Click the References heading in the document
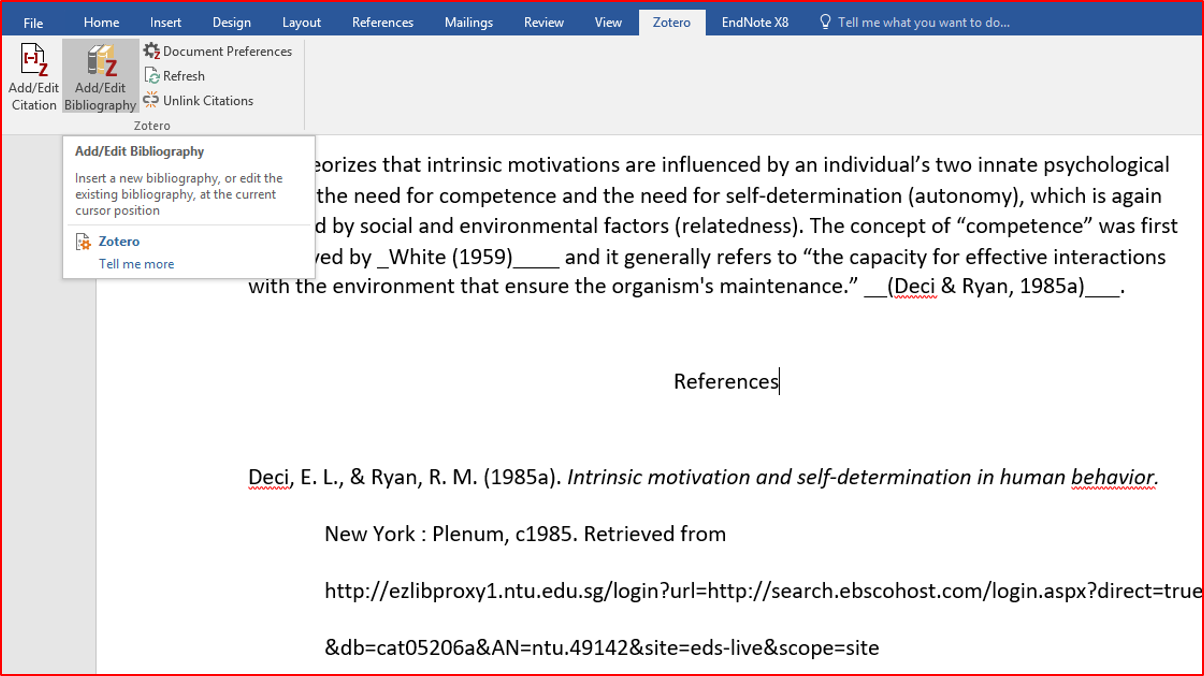Image resolution: width=1204 pixels, height=676 pixels. click(725, 382)
